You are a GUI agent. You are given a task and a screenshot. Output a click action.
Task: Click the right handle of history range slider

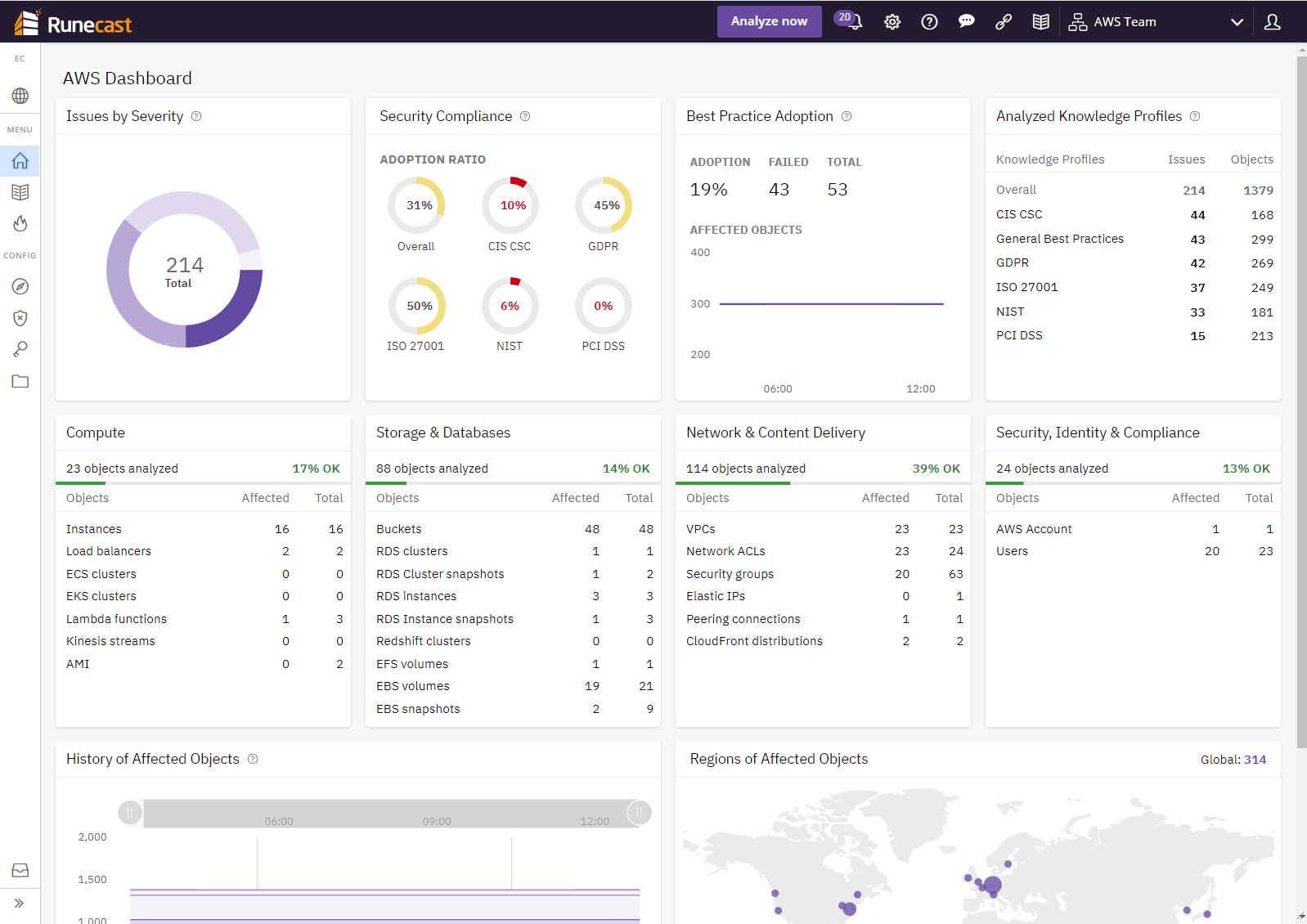click(639, 812)
